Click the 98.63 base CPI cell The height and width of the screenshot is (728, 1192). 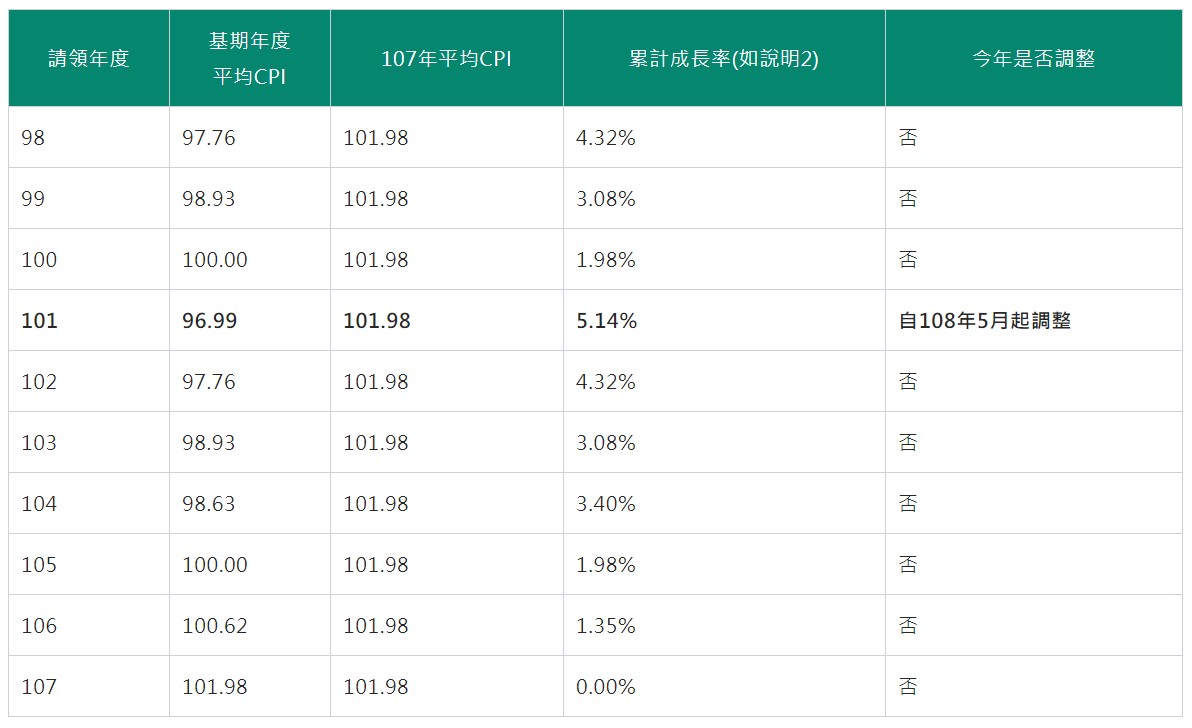pos(209,504)
